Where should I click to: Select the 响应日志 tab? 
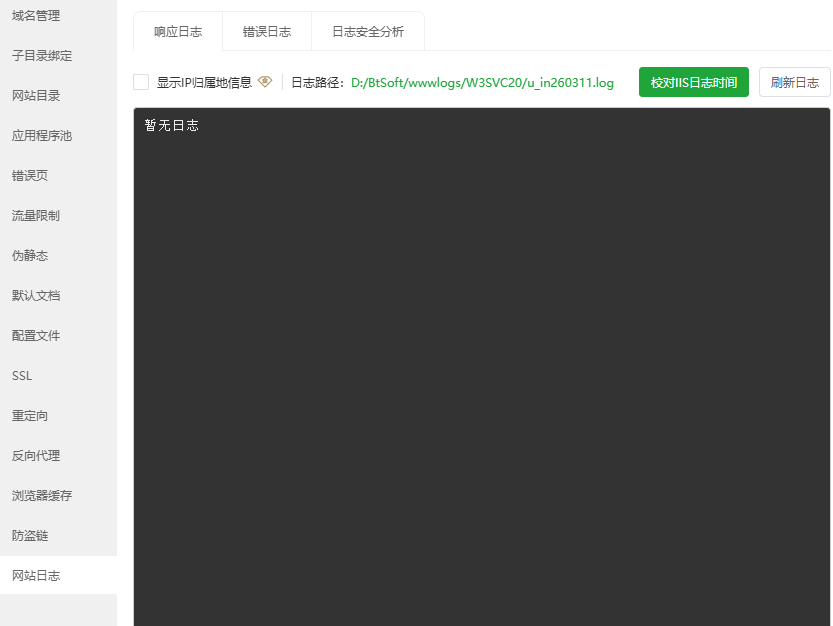pyautogui.click(x=177, y=31)
